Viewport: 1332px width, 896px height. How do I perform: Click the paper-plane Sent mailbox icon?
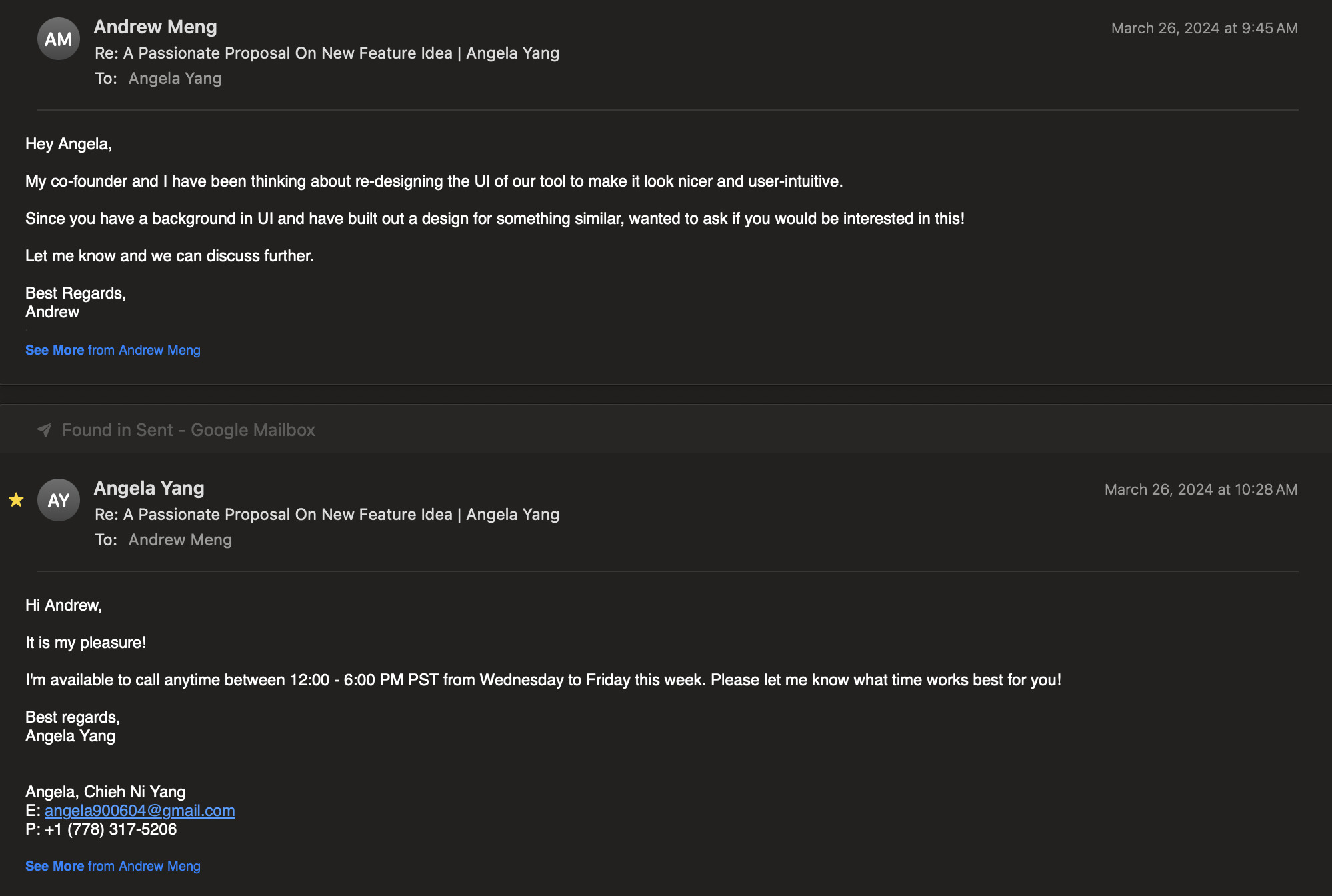pyautogui.click(x=44, y=430)
